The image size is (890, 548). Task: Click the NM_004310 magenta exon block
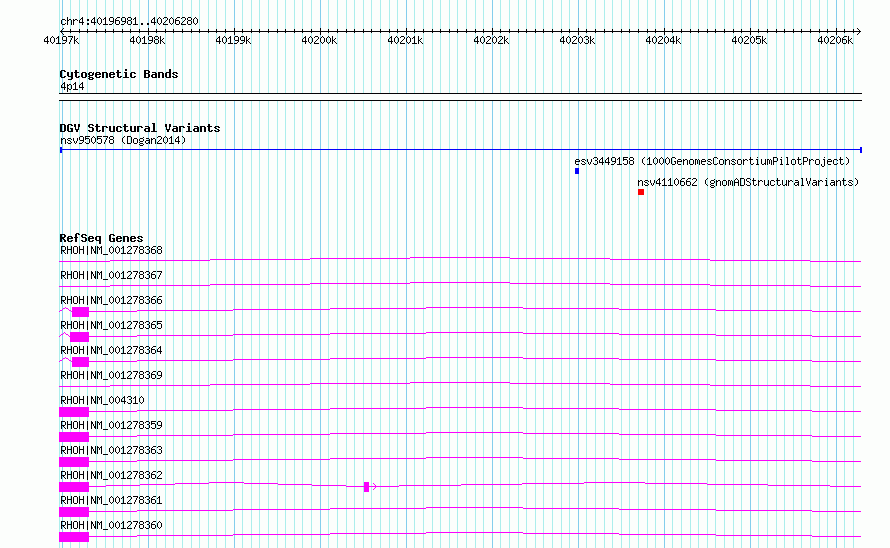pyautogui.click(x=74, y=412)
